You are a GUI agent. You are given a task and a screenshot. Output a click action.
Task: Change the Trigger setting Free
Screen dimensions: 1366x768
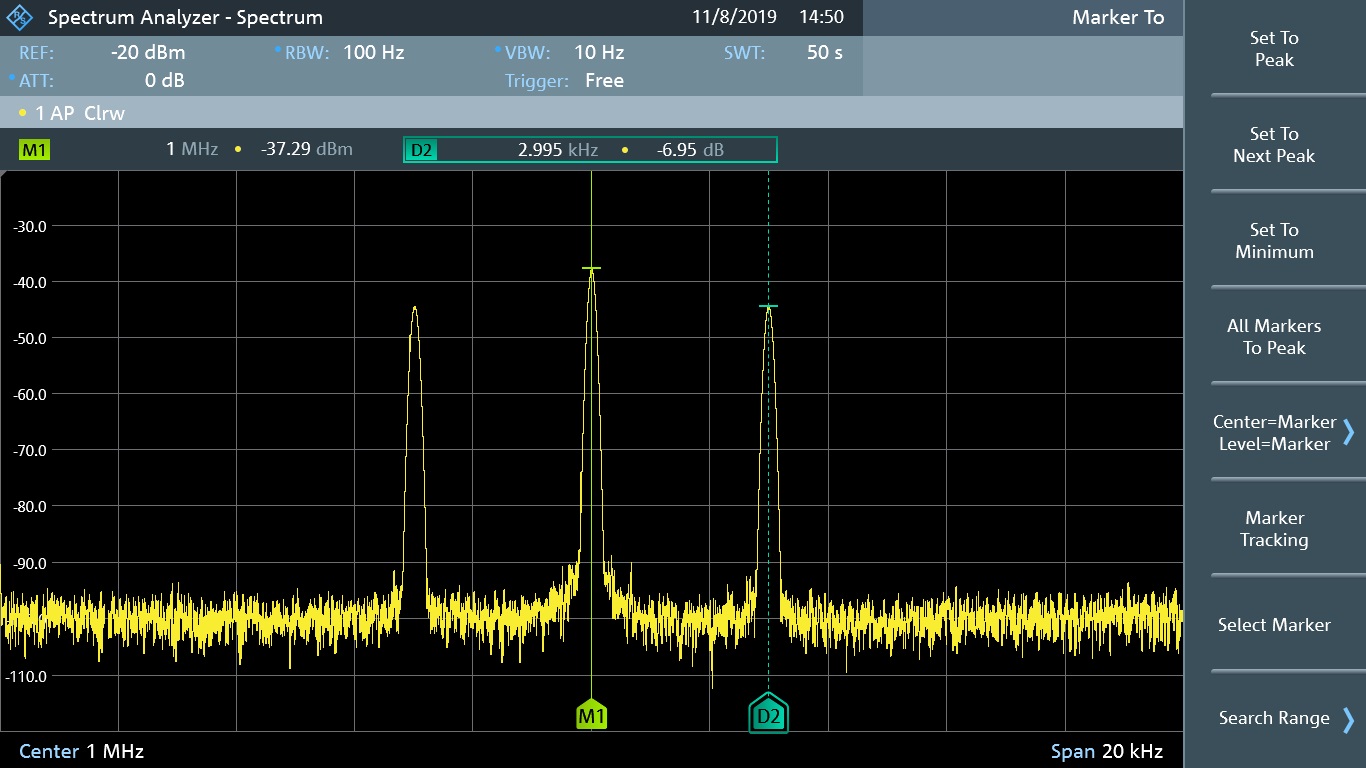coord(604,80)
